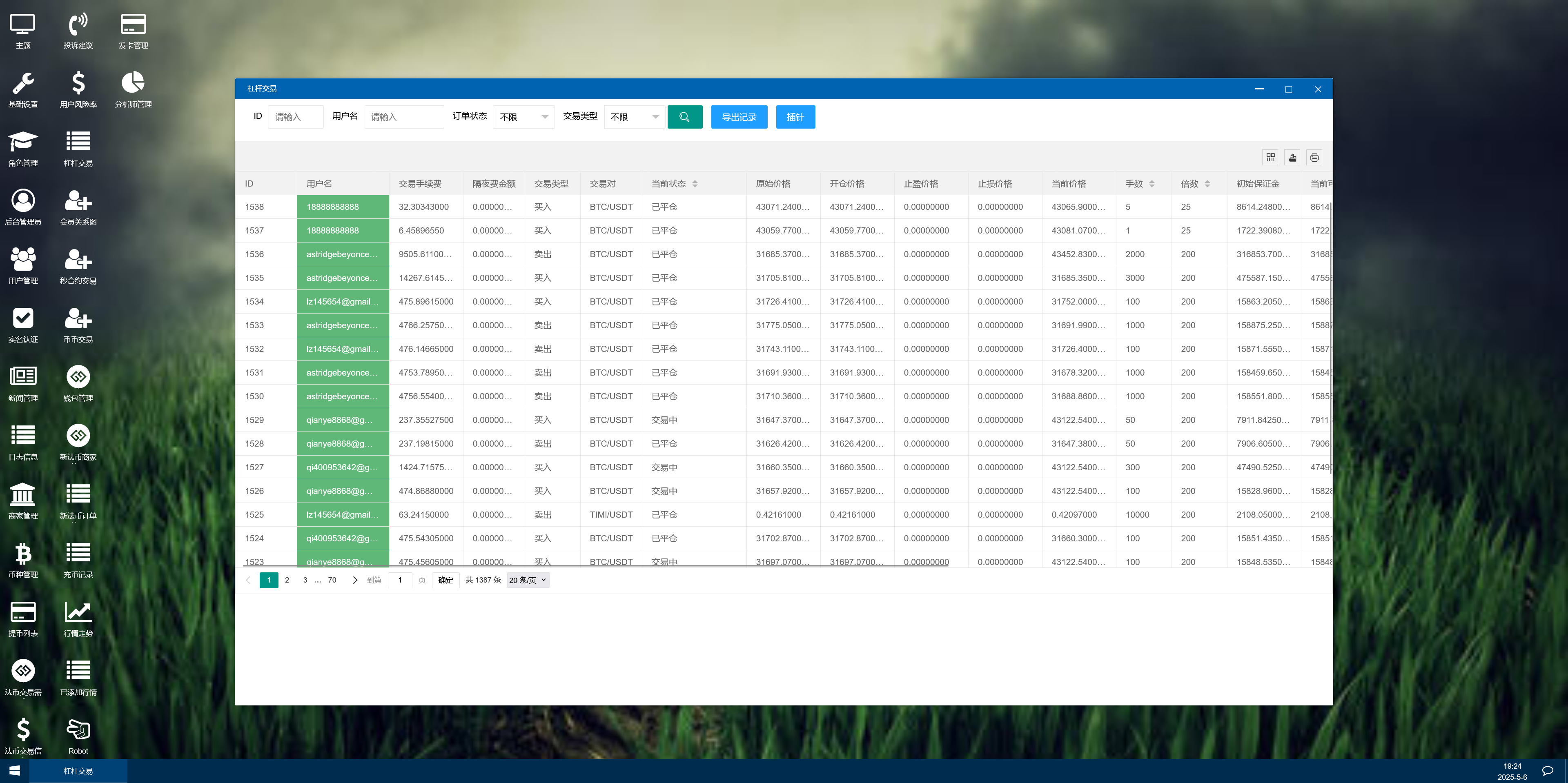Open the 行情走势 chart icon

tap(78, 619)
